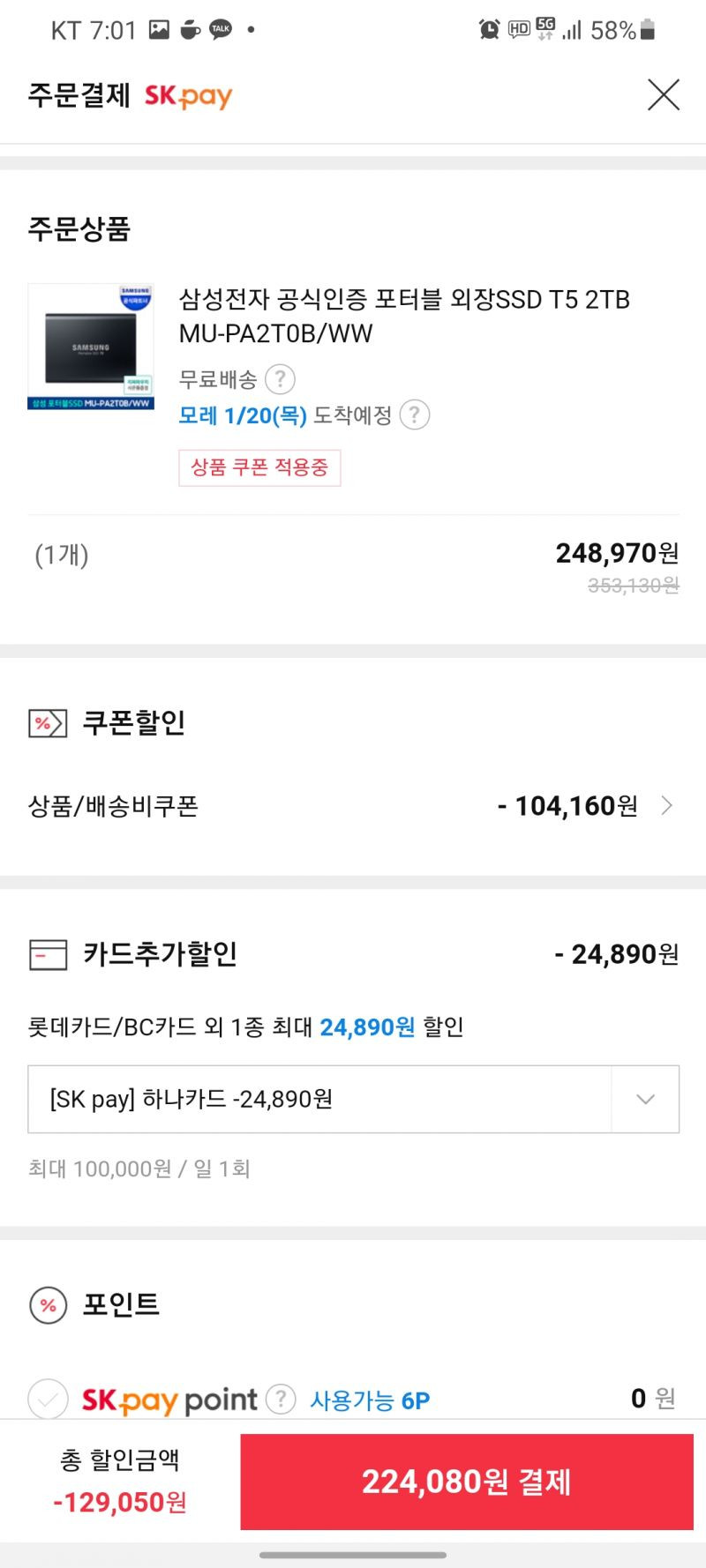Image resolution: width=706 pixels, height=1568 pixels.
Task: Tap the coupon discount percent icon
Action: [48, 724]
